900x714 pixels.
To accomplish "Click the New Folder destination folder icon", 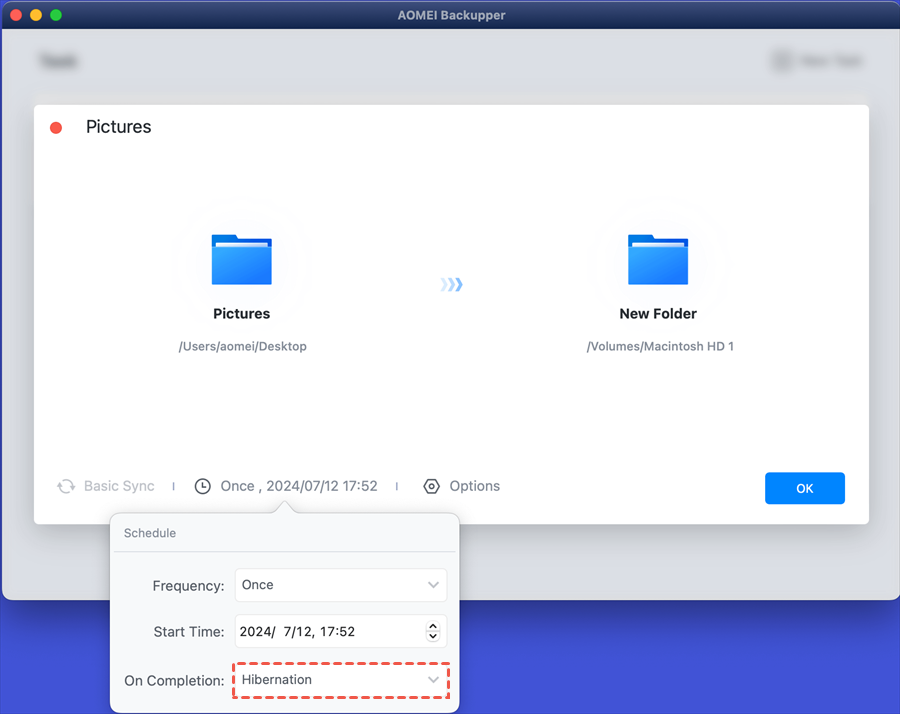I will (x=658, y=259).
